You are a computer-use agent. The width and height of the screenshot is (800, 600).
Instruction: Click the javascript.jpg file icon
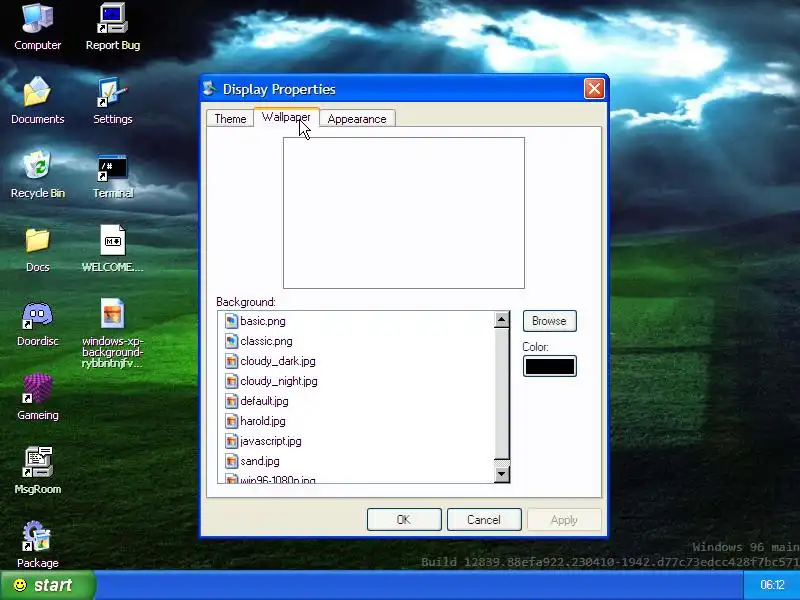(x=231, y=441)
